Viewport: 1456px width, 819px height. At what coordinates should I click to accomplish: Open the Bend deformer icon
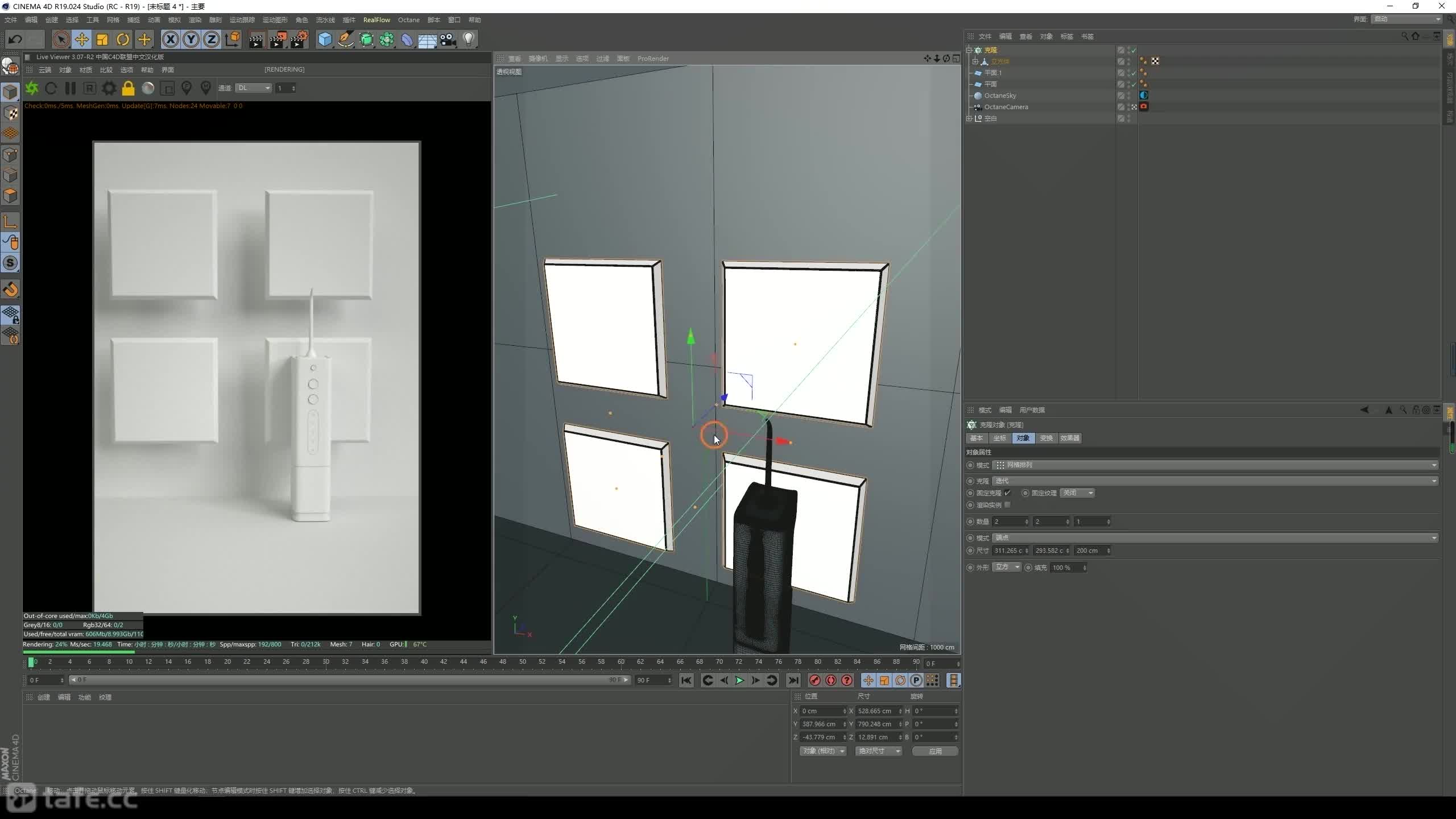[x=407, y=39]
